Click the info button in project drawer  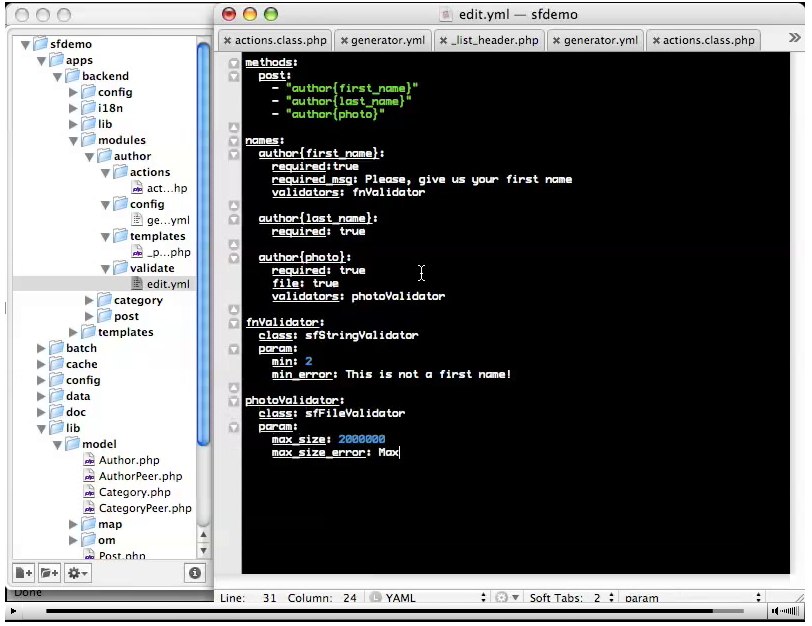194,573
